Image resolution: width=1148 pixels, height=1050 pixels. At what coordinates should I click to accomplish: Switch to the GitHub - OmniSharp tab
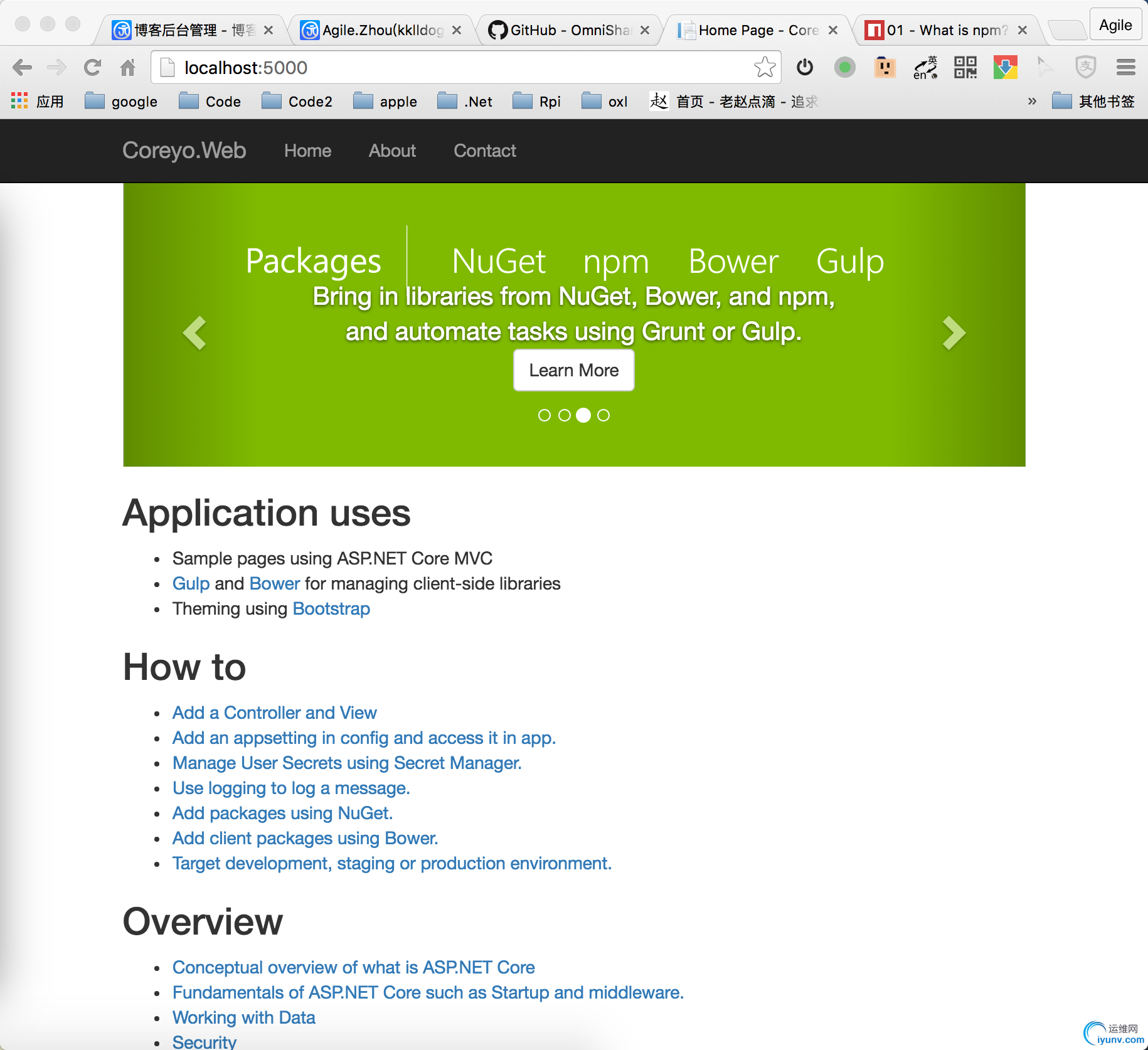569,30
